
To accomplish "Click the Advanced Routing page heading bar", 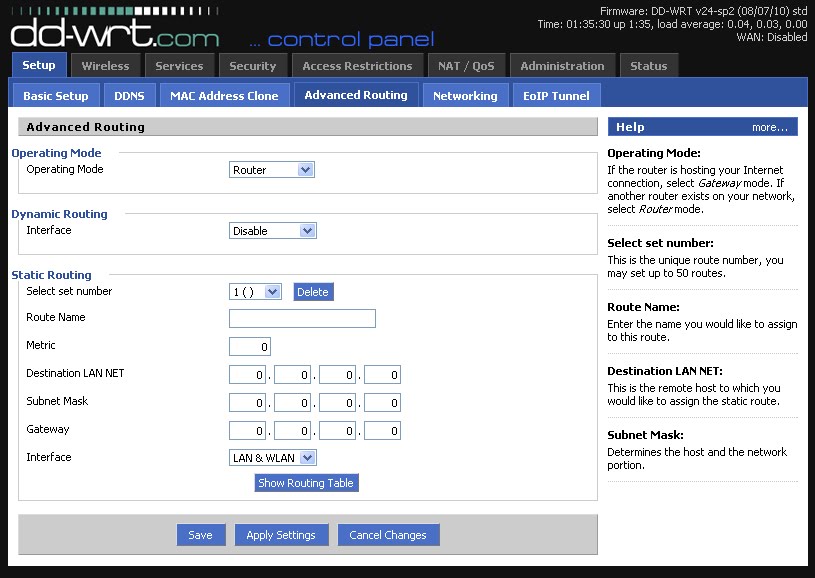I will point(308,127).
